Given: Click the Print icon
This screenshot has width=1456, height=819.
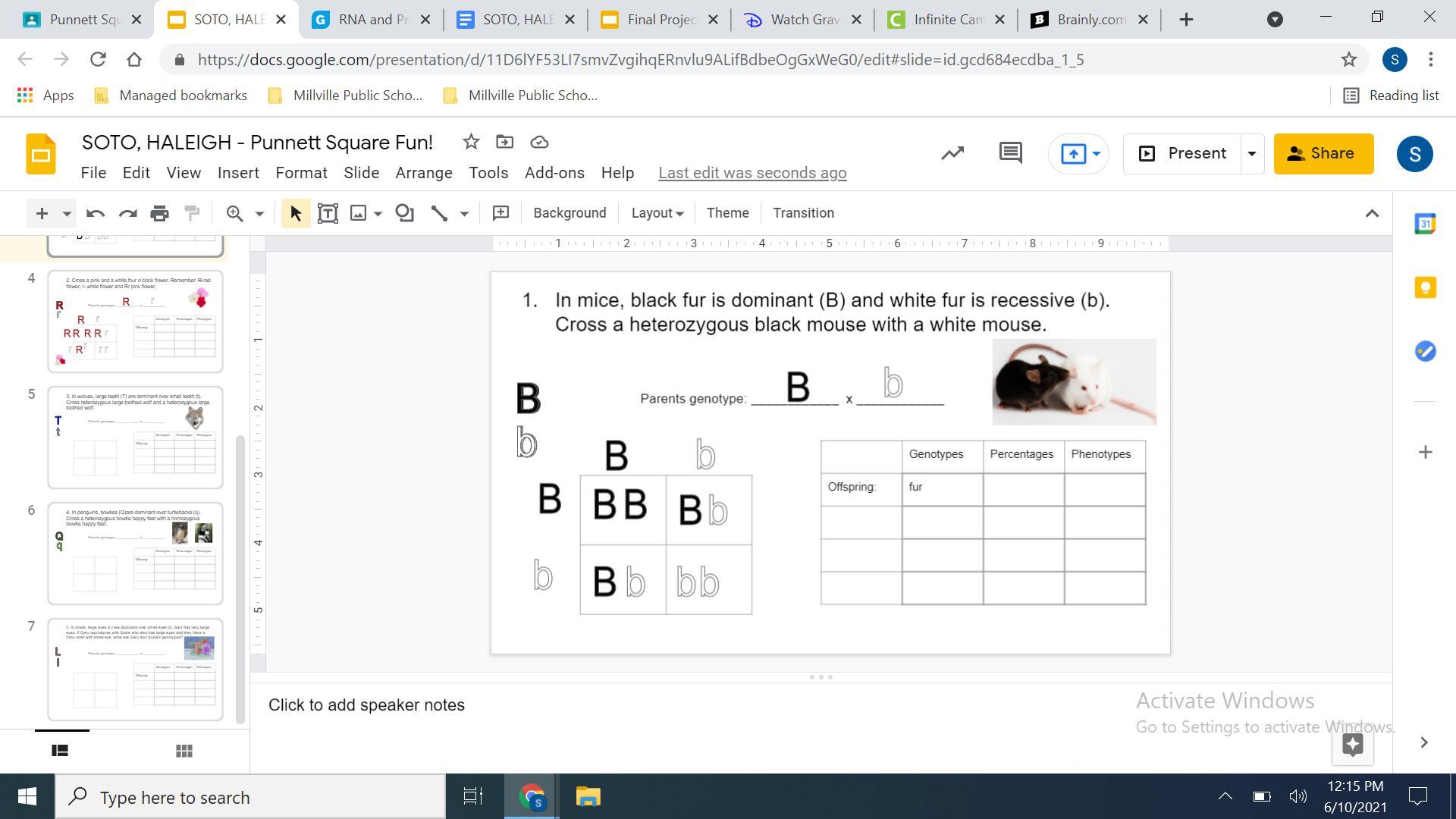Looking at the screenshot, I should pos(159,213).
